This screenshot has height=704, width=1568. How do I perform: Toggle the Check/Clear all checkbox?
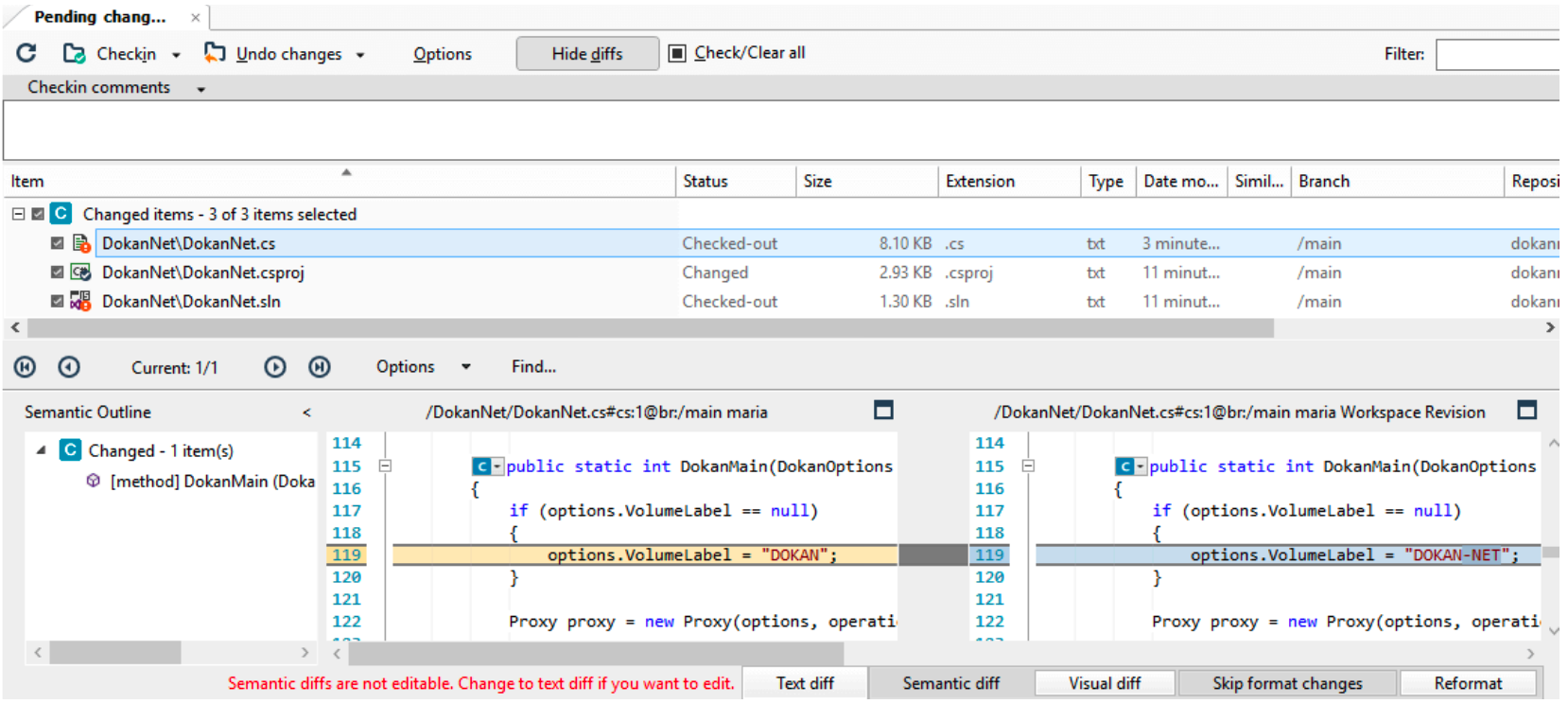[677, 53]
